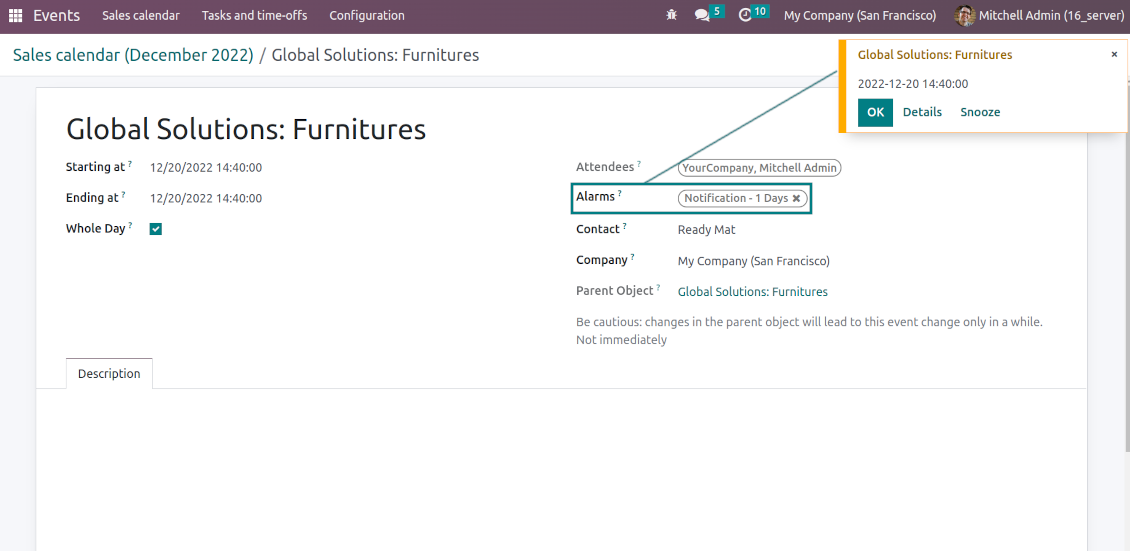Click the debug bug icon

point(670,16)
